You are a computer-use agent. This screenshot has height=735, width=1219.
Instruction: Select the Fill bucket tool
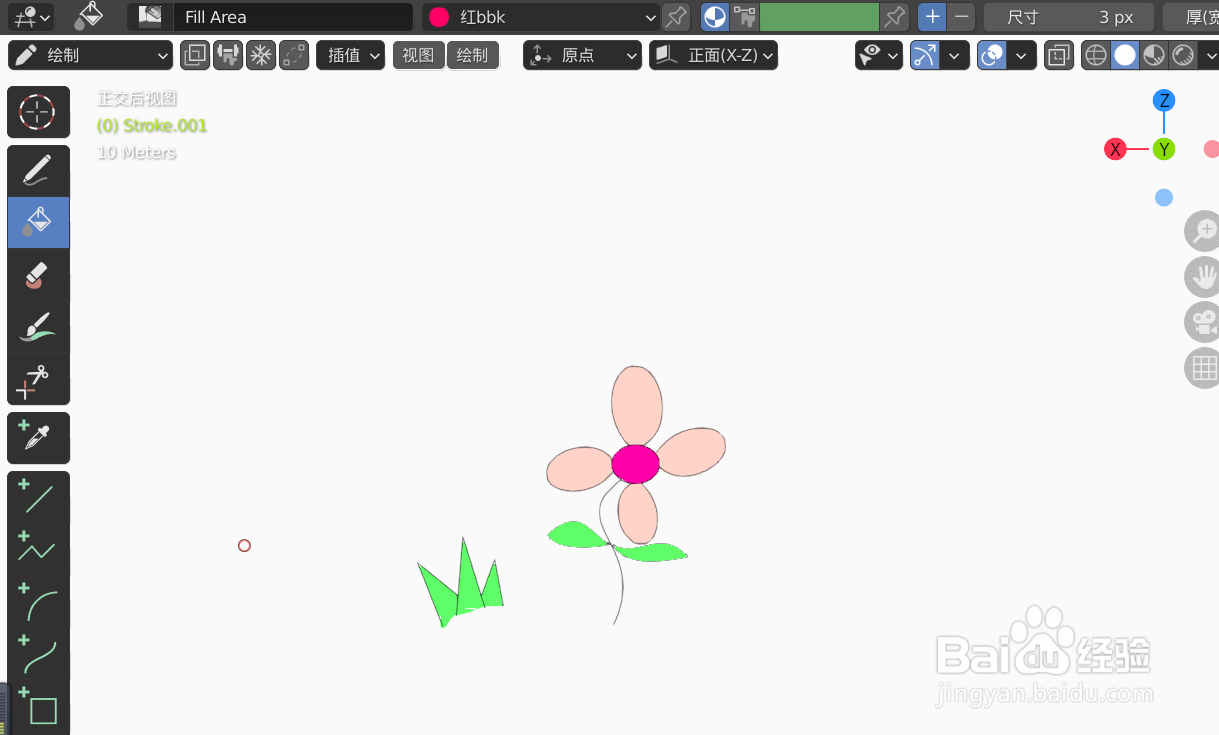[38, 222]
